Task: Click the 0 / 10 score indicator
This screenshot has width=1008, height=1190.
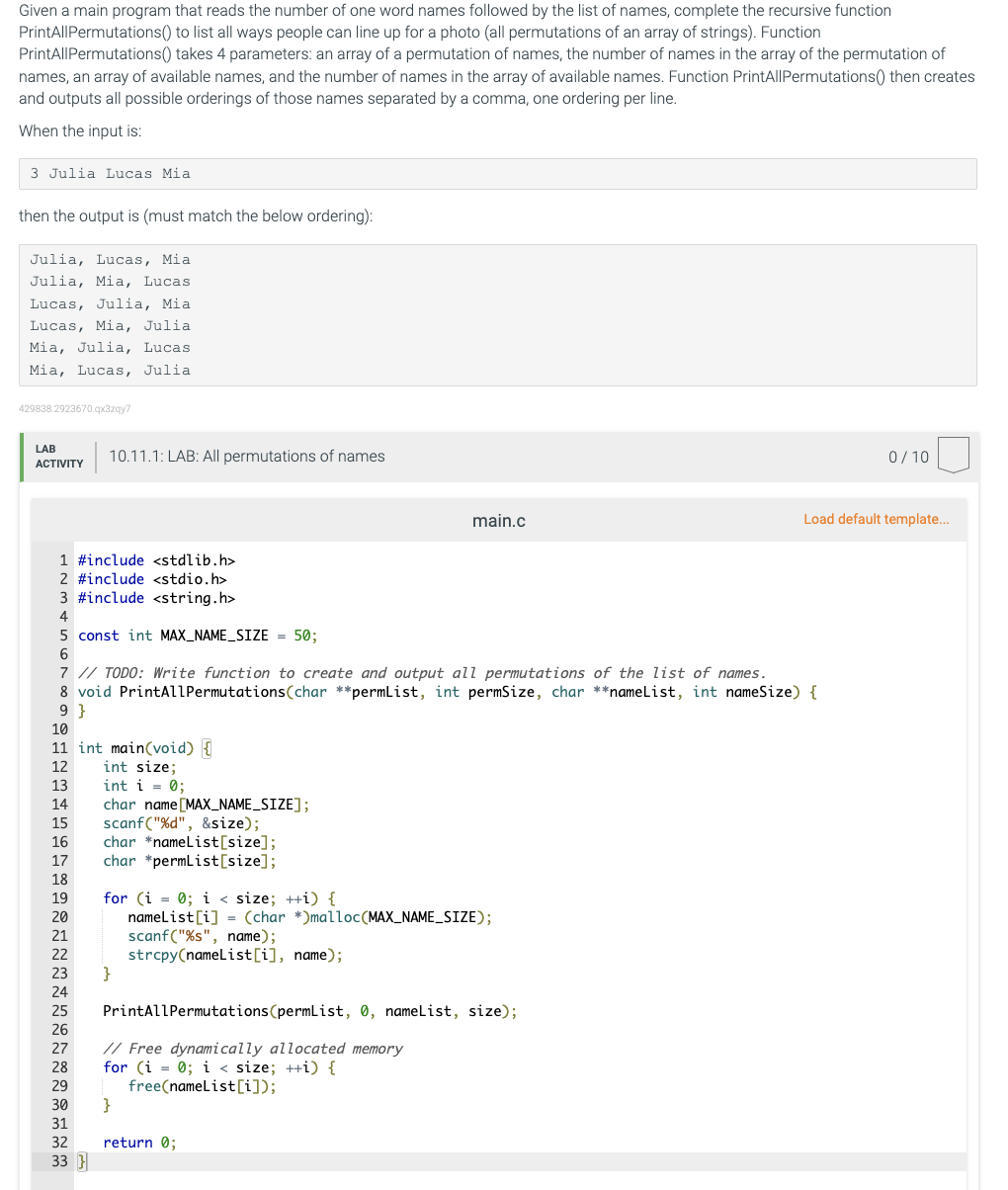Action: [x=907, y=457]
